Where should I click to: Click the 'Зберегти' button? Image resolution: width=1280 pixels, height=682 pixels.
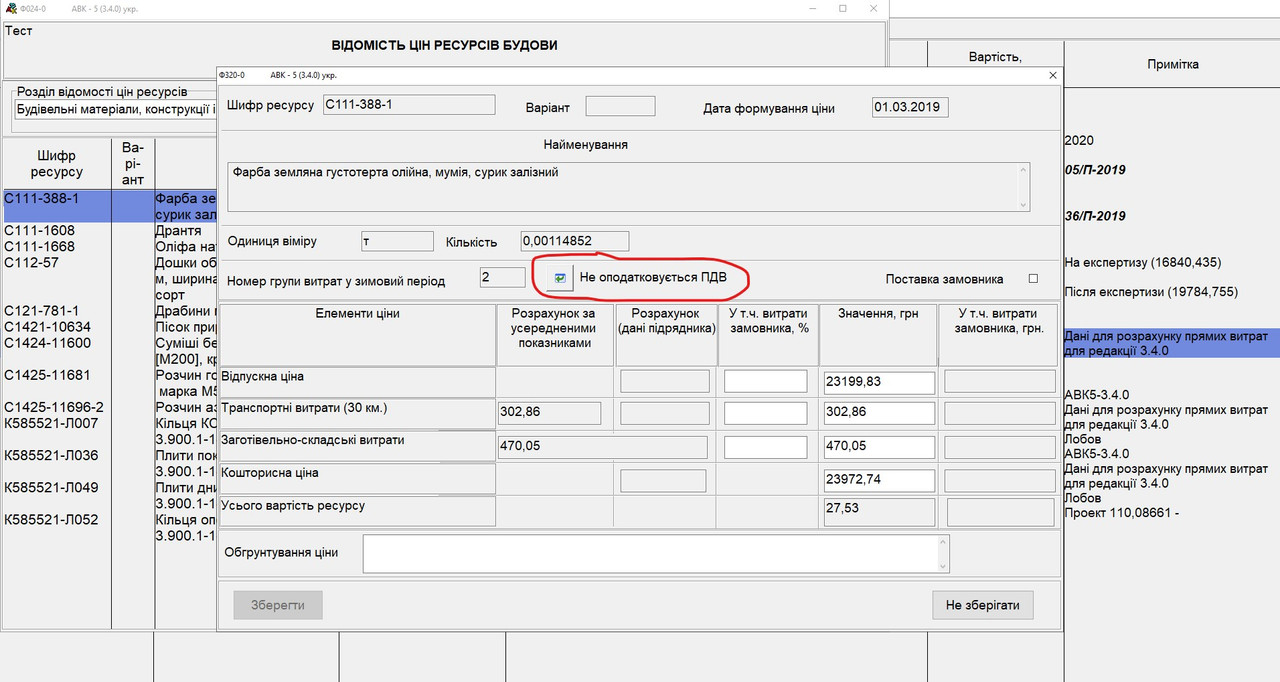pyautogui.click(x=278, y=605)
